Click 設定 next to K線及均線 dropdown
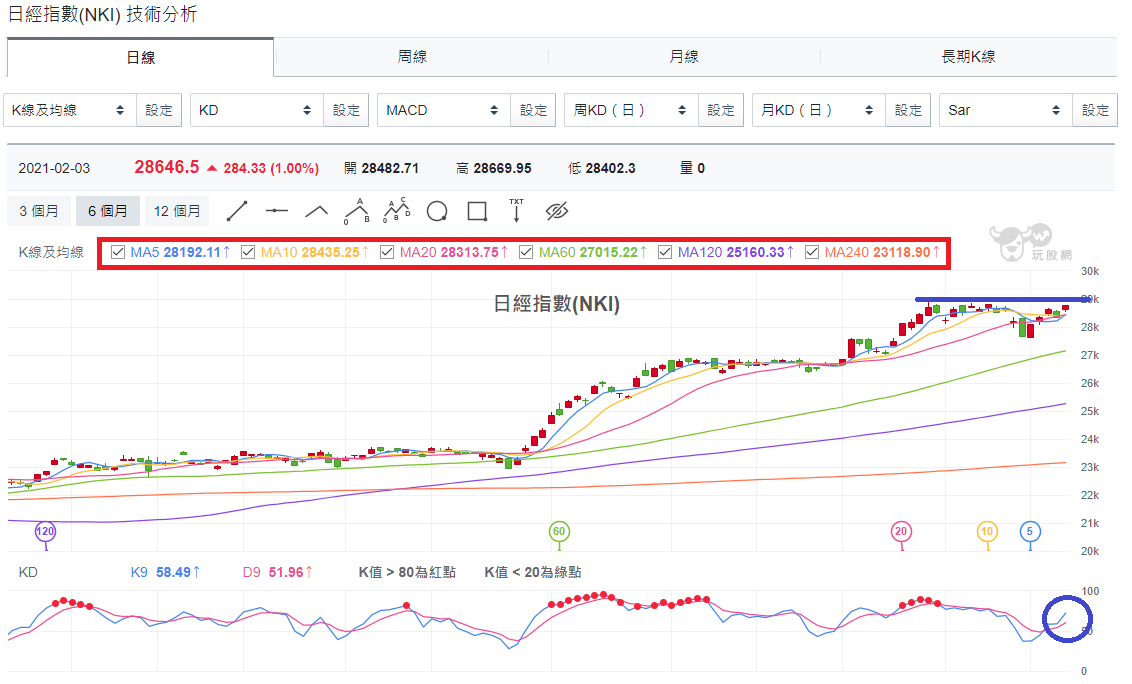This screenshot has height=684, width=1132. point(159,111)
